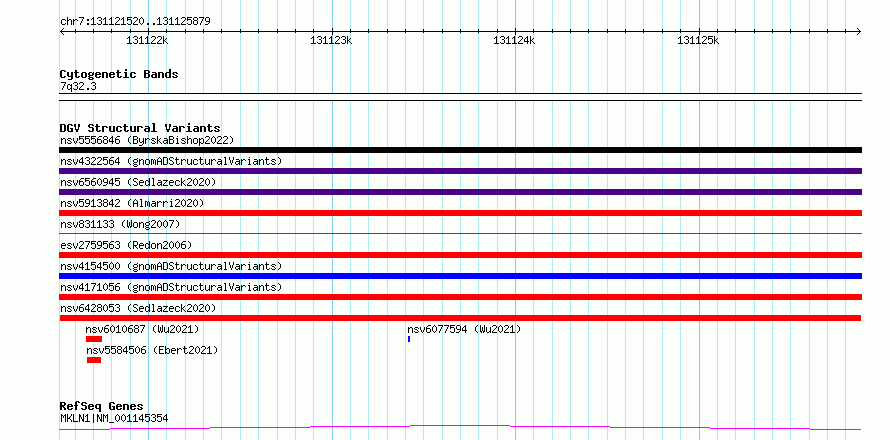Select the purple nsv6560945 variant bar

[460, 192]
